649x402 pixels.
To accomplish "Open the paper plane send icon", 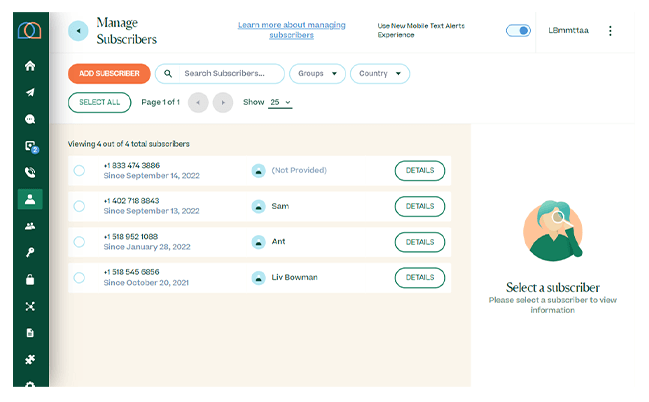I will (x=30, y=92).
